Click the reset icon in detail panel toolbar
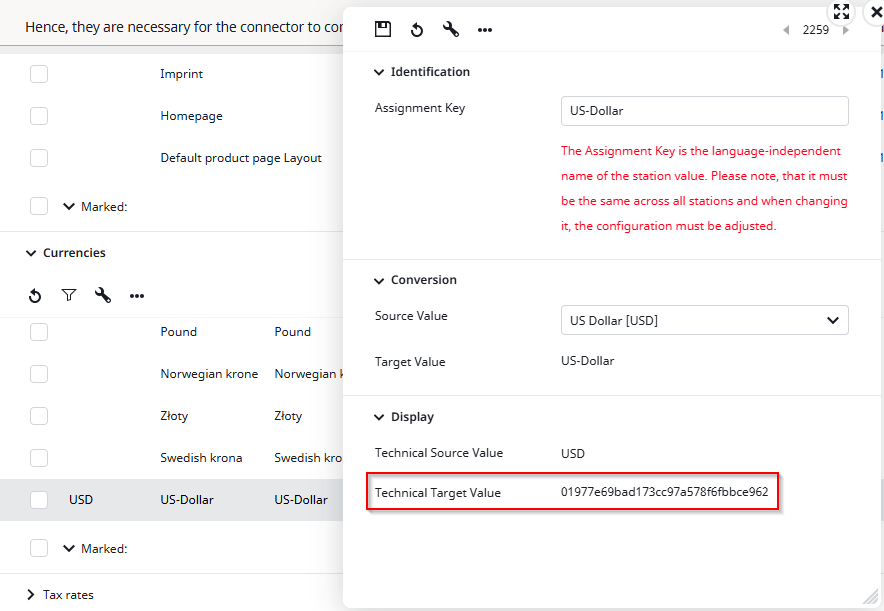 tap(417, 30)
